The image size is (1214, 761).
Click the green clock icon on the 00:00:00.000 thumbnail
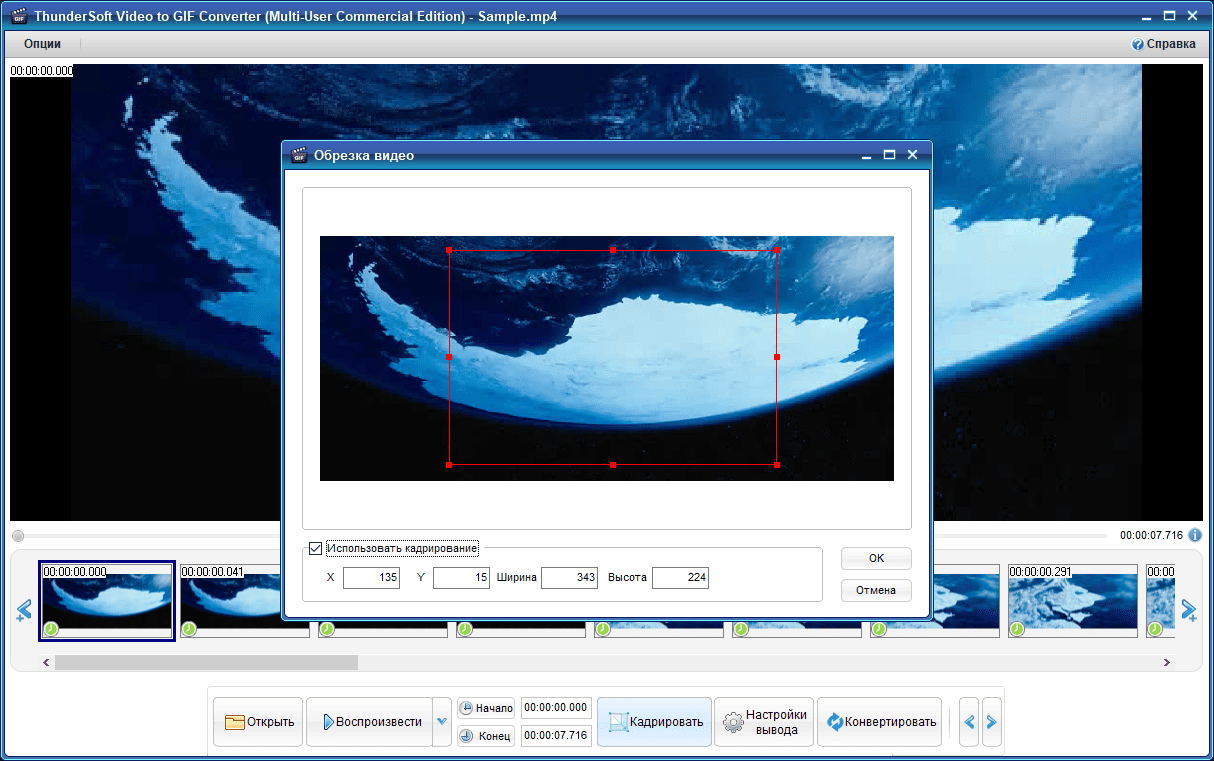point(50,629)
